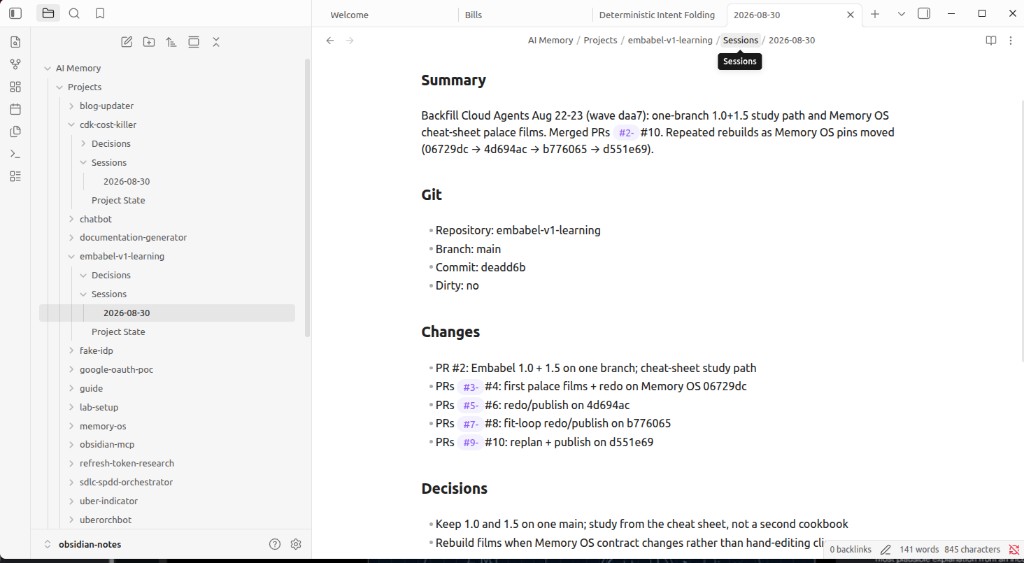Open the file explorer tab icon
The height and width of the screenshot is (563, 1024).
48,13
